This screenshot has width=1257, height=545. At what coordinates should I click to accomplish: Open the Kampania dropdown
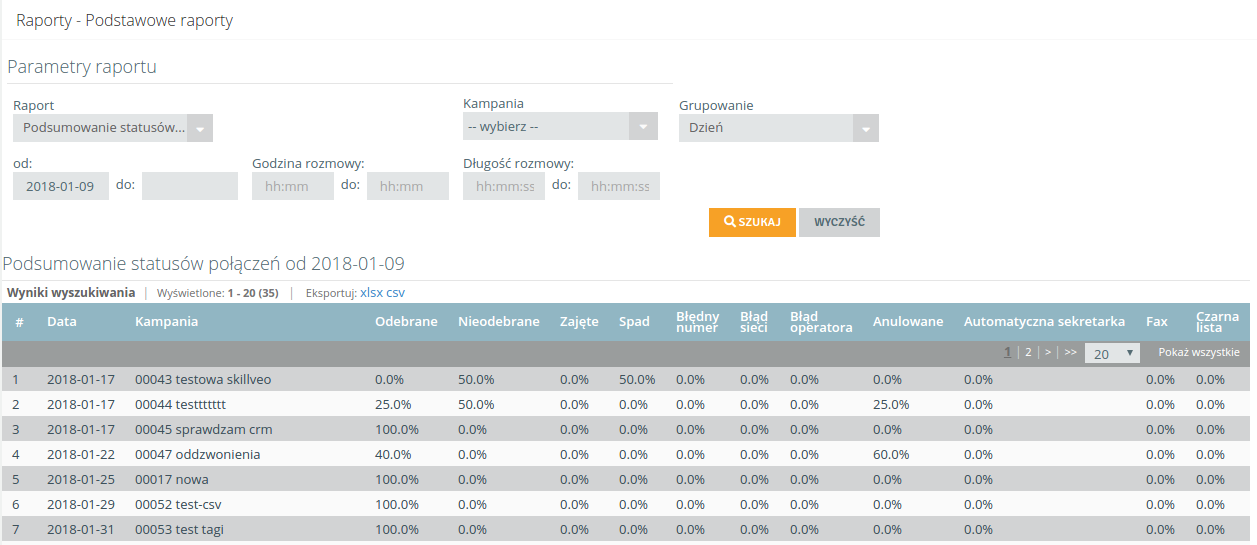[x=560, y=126]
